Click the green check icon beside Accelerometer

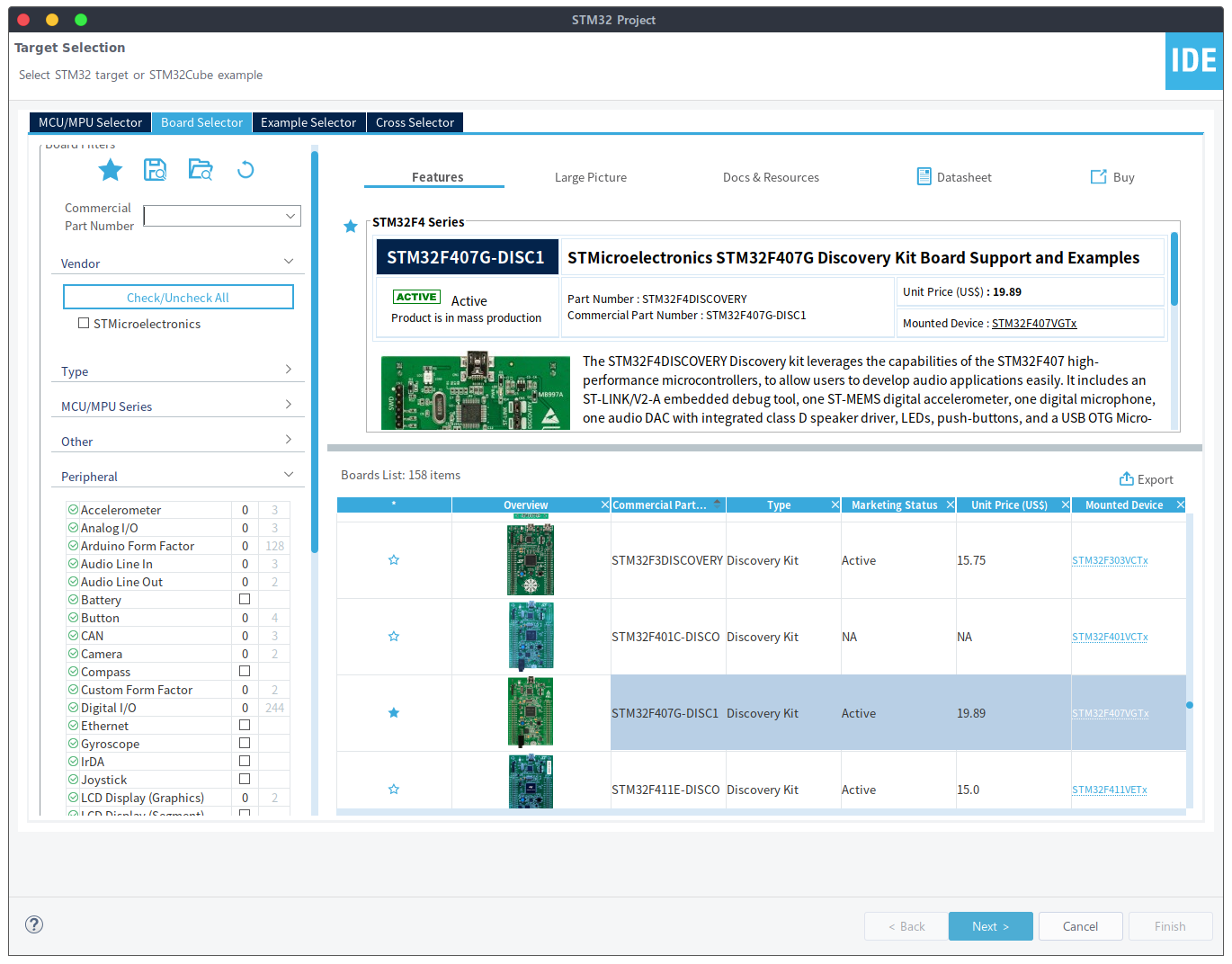[73, 510]
